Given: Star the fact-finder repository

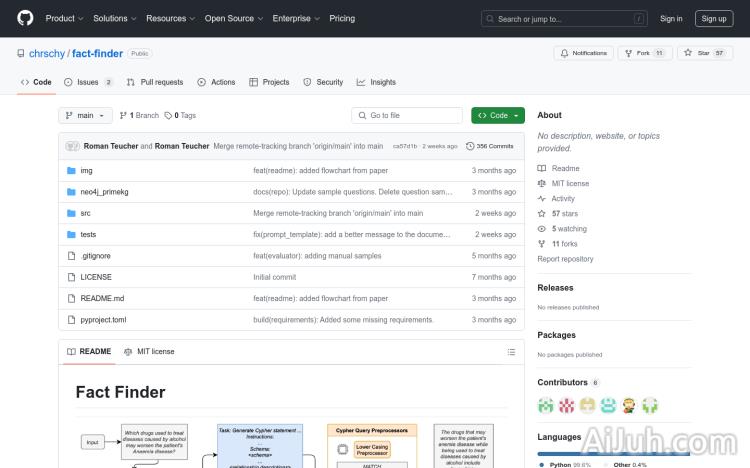Looking at the screenshot, I should [x=704, y=53].
